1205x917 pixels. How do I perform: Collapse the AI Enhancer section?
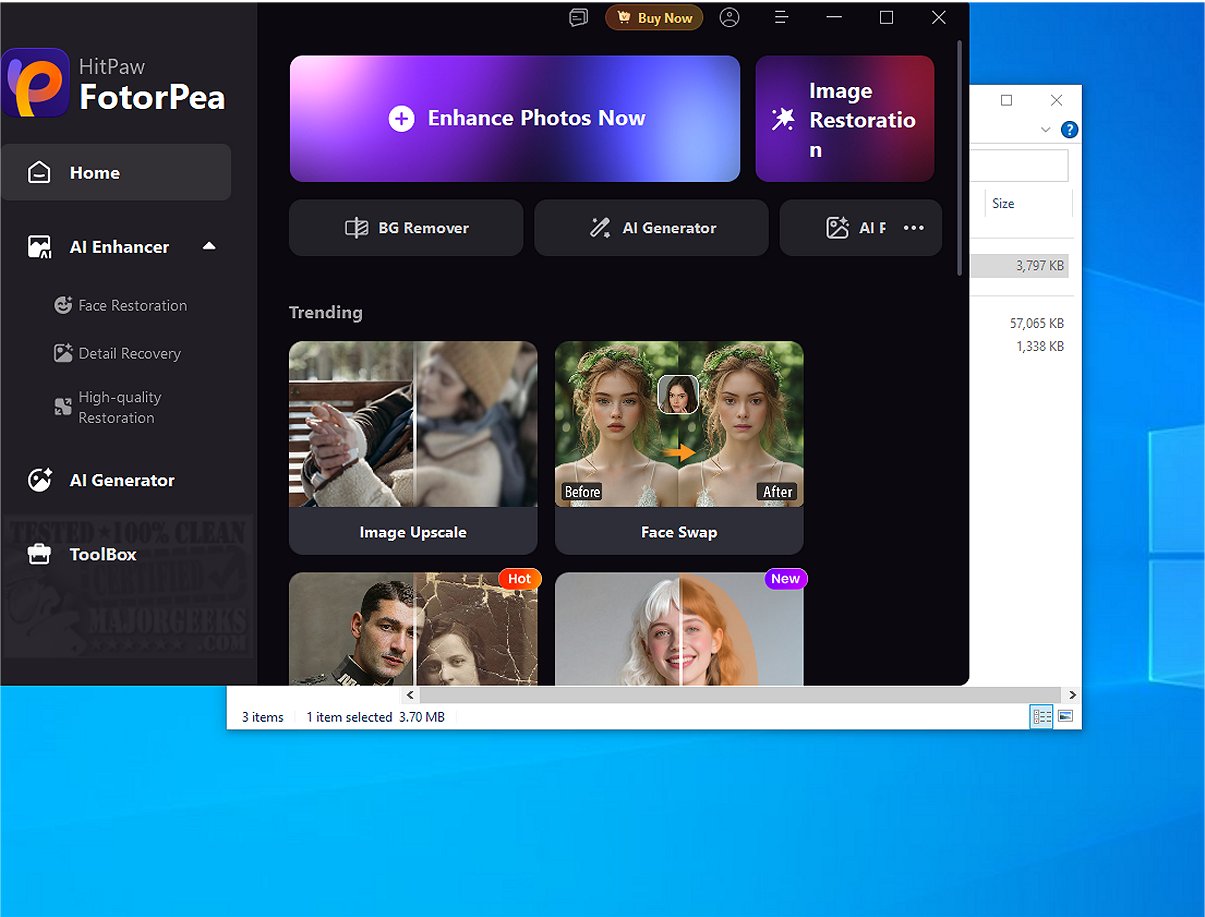click(209, 246)
